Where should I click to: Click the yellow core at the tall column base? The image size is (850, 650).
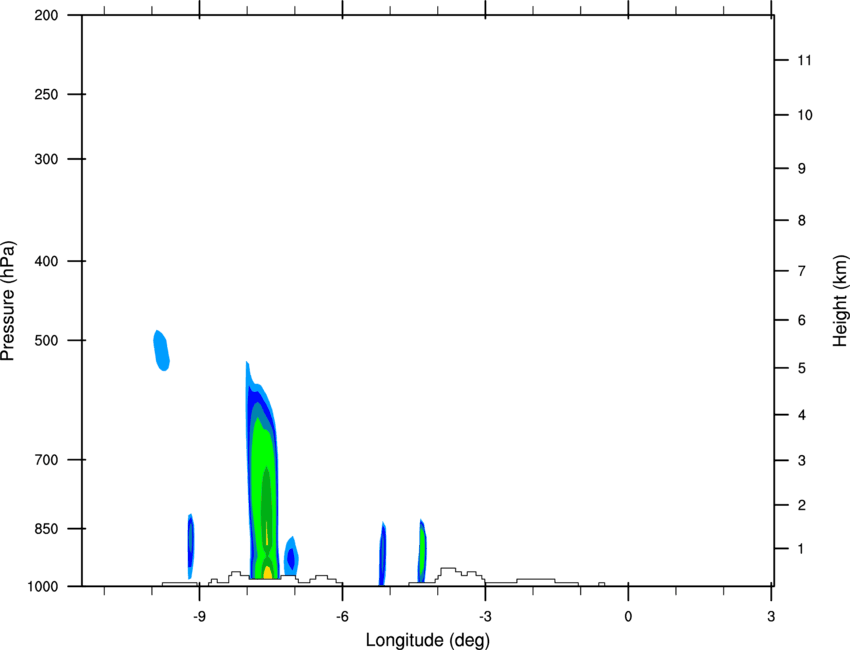(x=267, y=572)
